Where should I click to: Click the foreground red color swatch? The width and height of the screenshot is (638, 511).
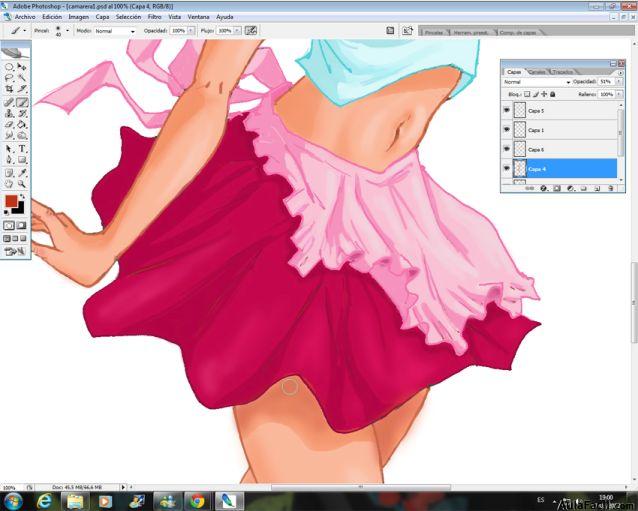[11, 201]
